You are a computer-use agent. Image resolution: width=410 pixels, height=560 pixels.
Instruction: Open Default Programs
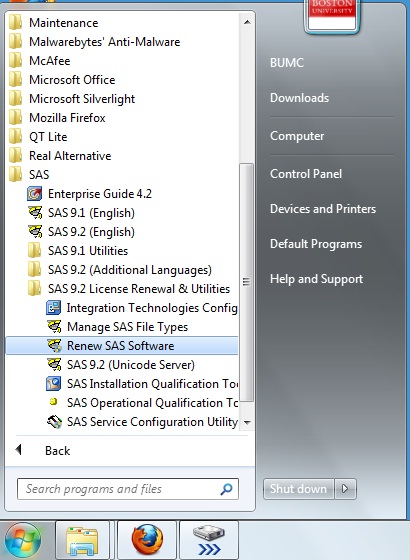coord(316,244)
